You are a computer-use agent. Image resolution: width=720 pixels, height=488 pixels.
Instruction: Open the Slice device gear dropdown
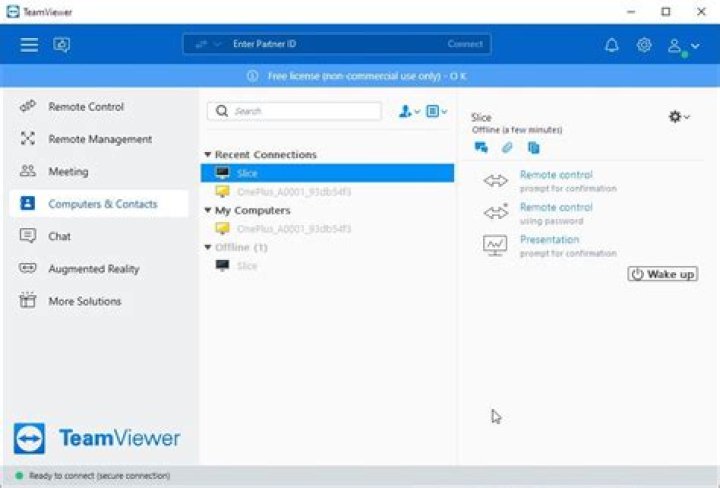pyautogui.click(x=679, y=117)
